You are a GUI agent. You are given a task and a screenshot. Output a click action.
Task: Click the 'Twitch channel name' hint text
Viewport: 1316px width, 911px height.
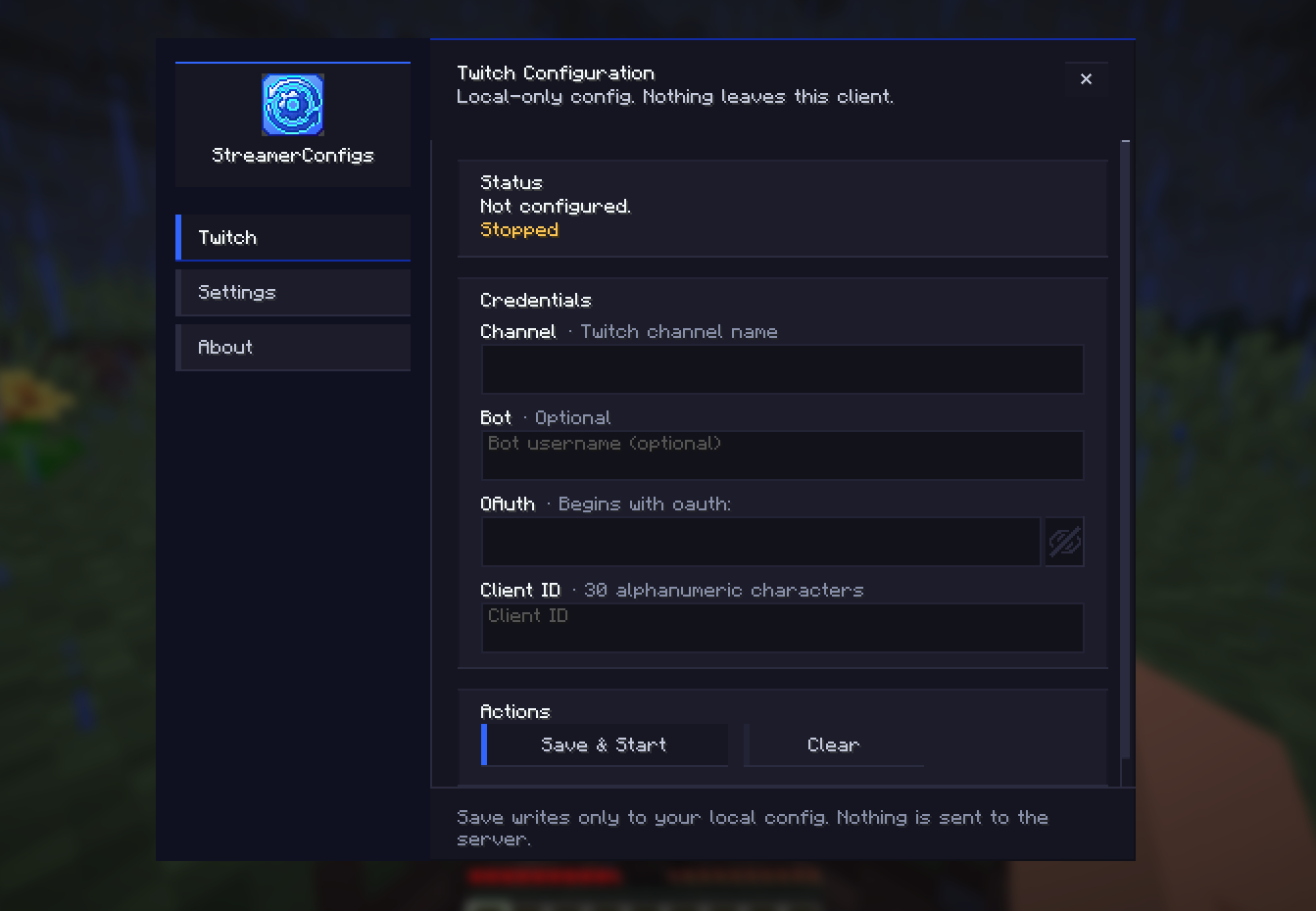(679, 332)
